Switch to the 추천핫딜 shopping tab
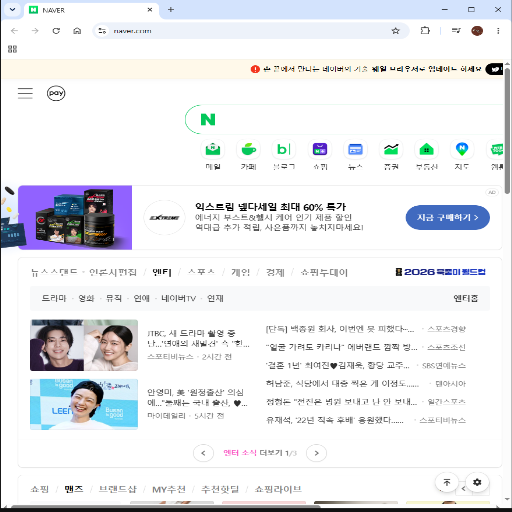Screen dimensions: 512x512 (x=220, y=489)
